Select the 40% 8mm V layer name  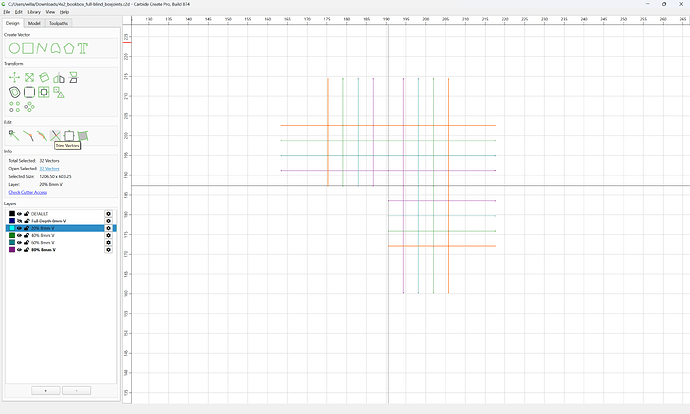pyautogui.click(x=43, y=235)
